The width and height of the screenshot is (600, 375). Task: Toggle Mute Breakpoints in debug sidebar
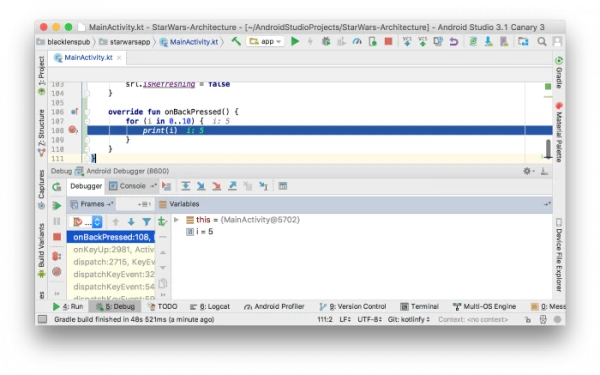click(57, 271)
